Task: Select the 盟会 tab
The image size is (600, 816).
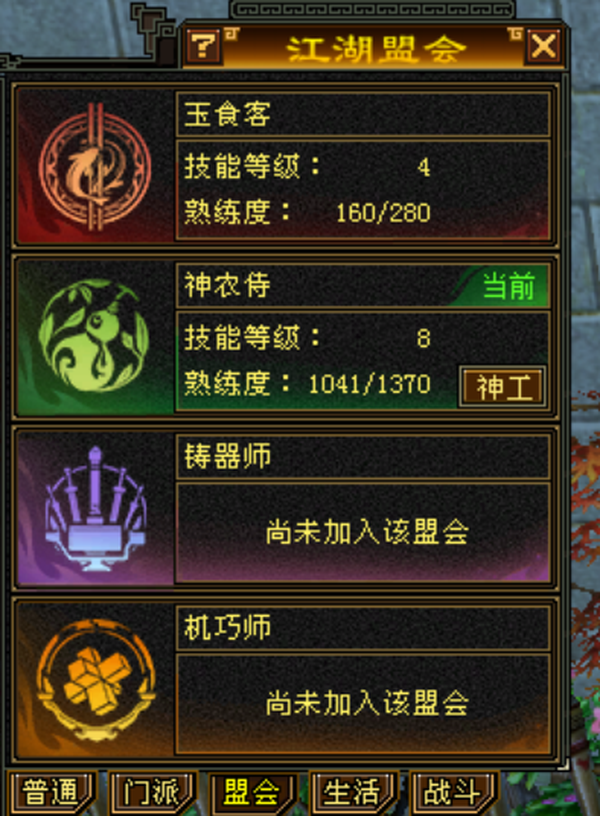Action: pyautogui.click(x=252, y=794)
